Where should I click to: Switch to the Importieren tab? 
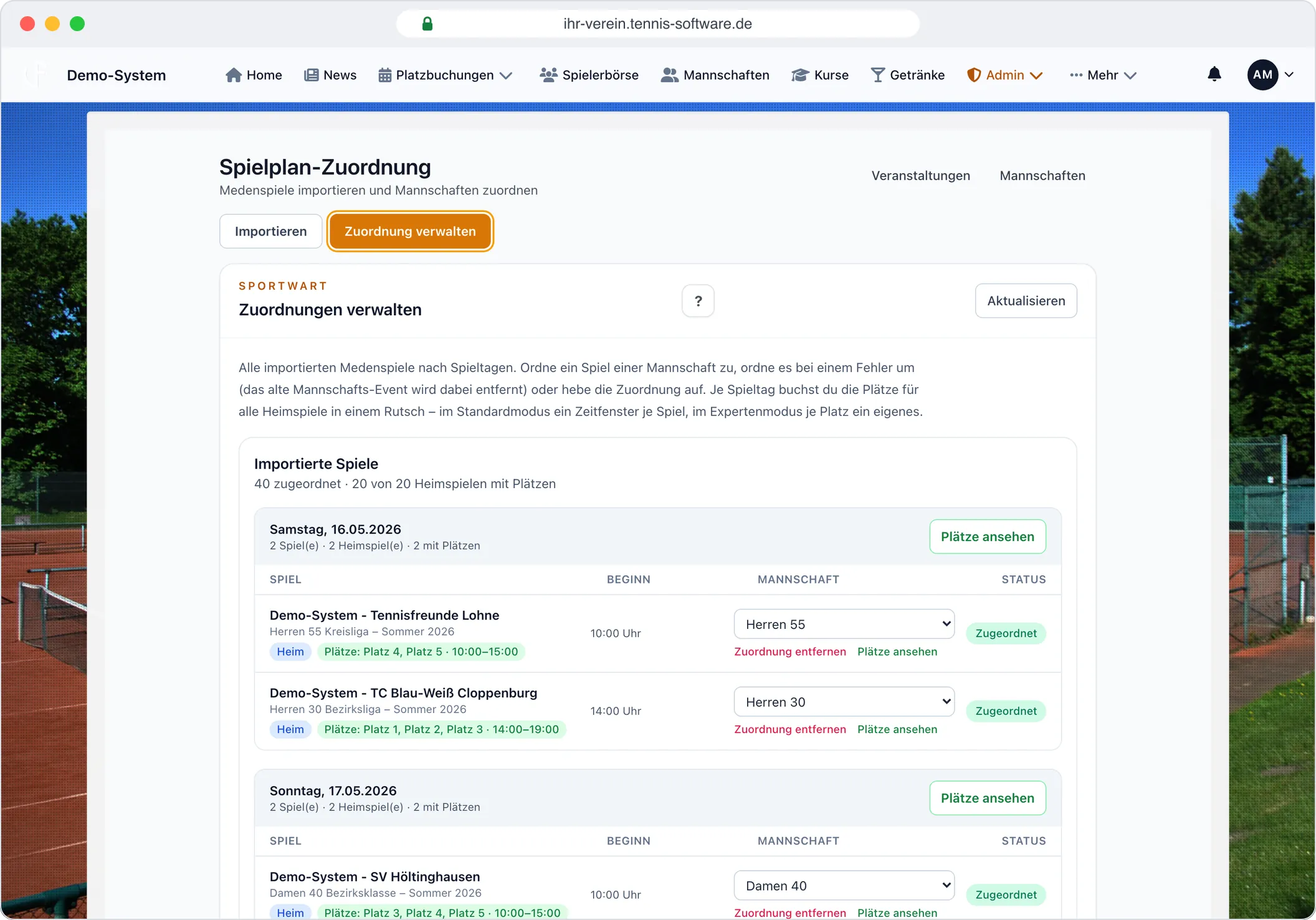click(271, 231)
